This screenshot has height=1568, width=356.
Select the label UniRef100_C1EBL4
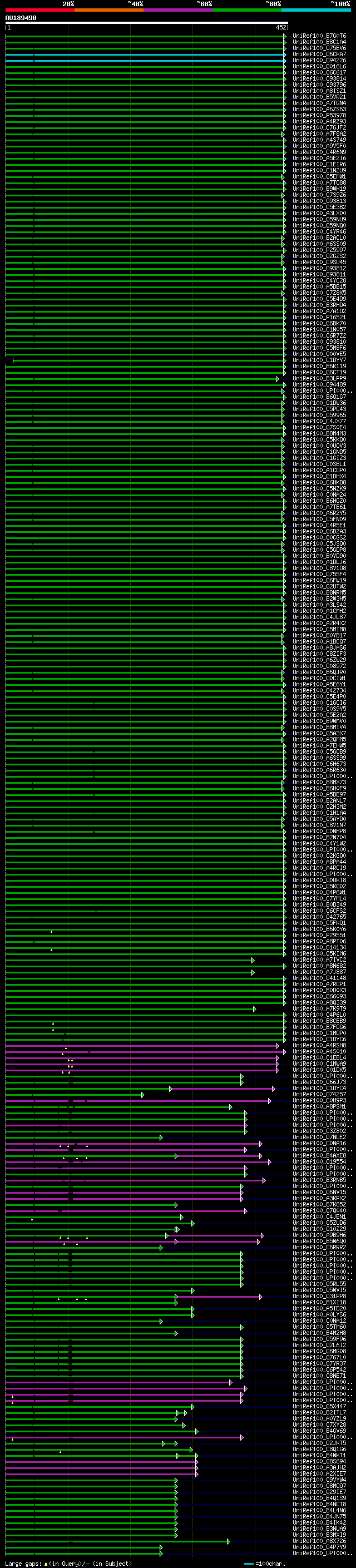click(x=319, y=1057)
